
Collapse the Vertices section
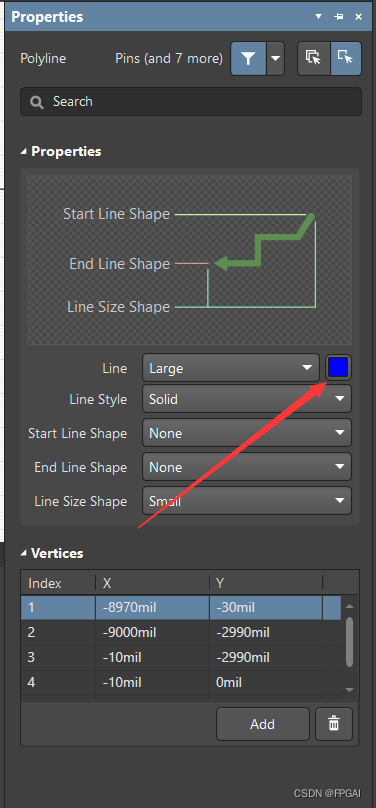23,553
